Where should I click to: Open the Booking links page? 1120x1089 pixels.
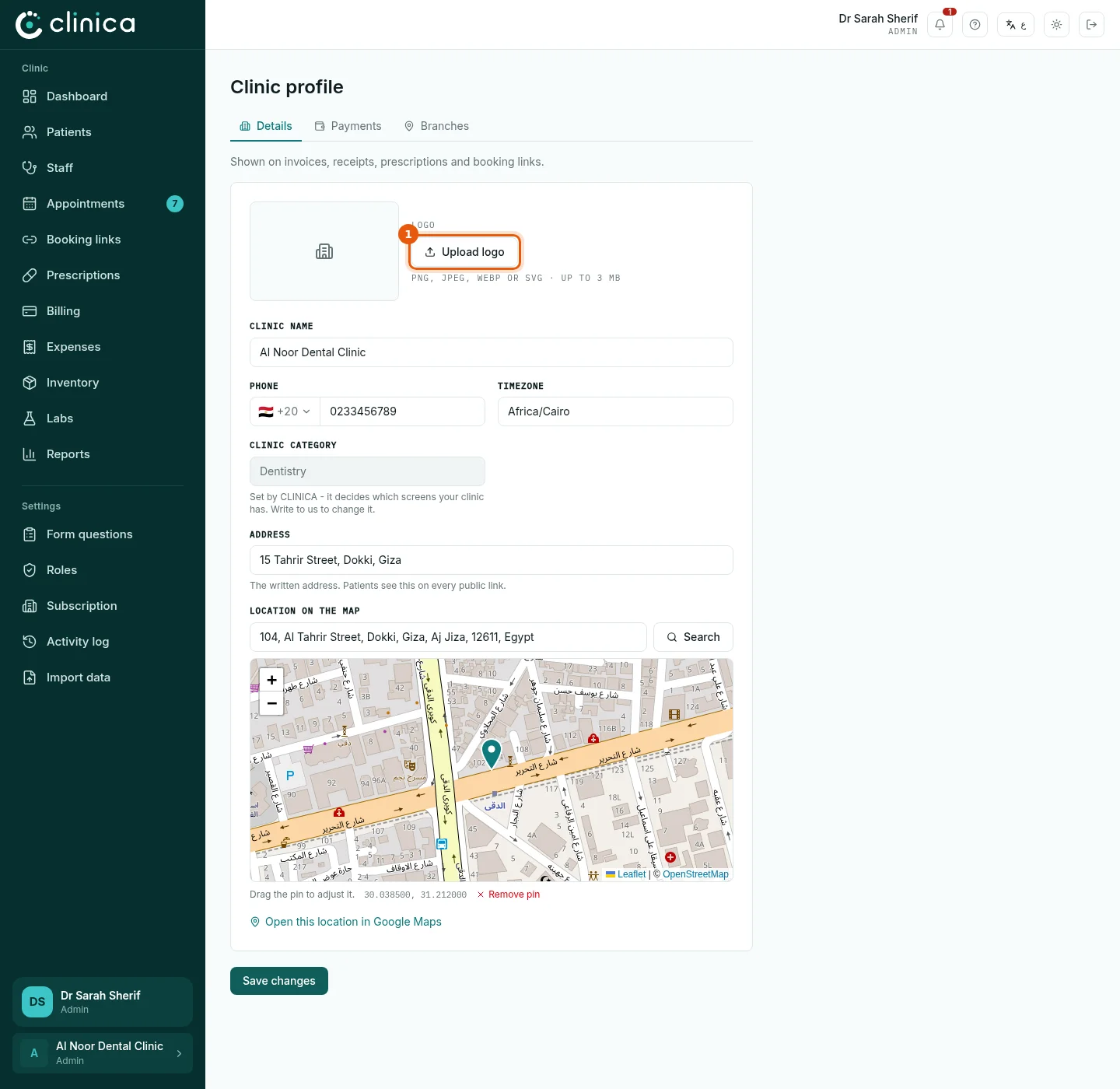[x=103, y=240]
